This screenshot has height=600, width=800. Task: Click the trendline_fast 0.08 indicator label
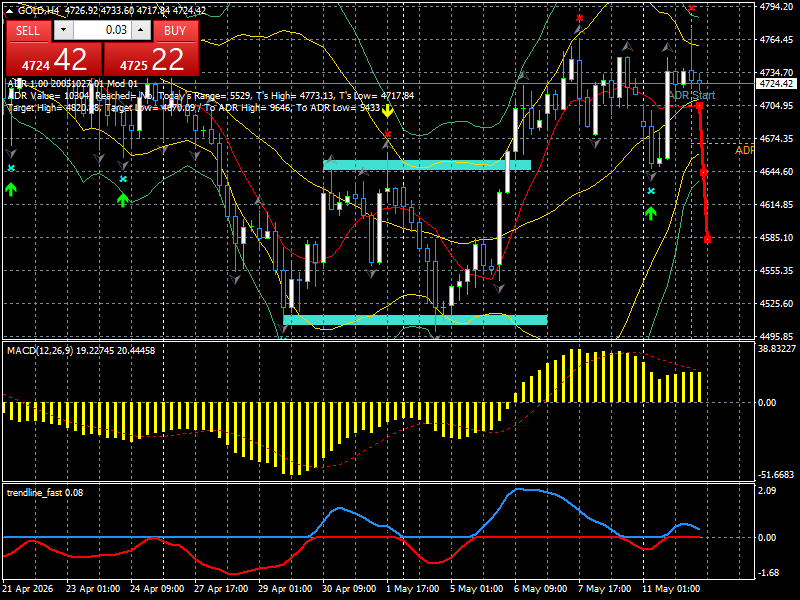[45, 492]
